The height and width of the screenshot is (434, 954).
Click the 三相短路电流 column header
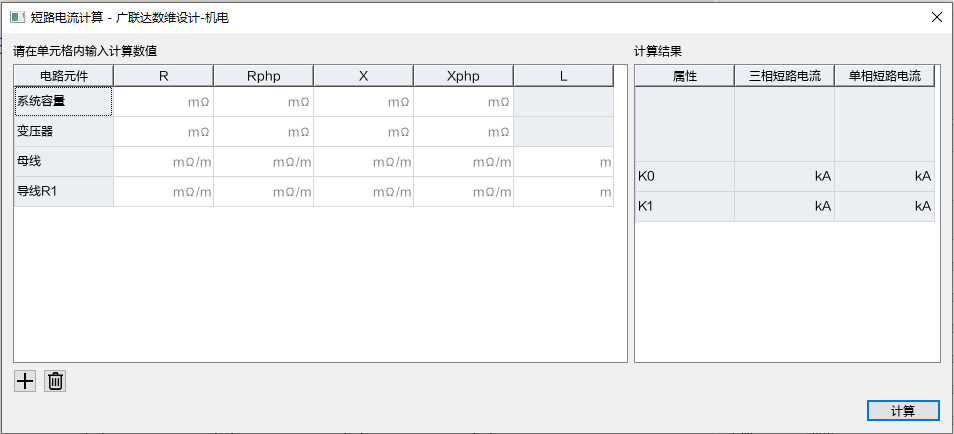784,76
